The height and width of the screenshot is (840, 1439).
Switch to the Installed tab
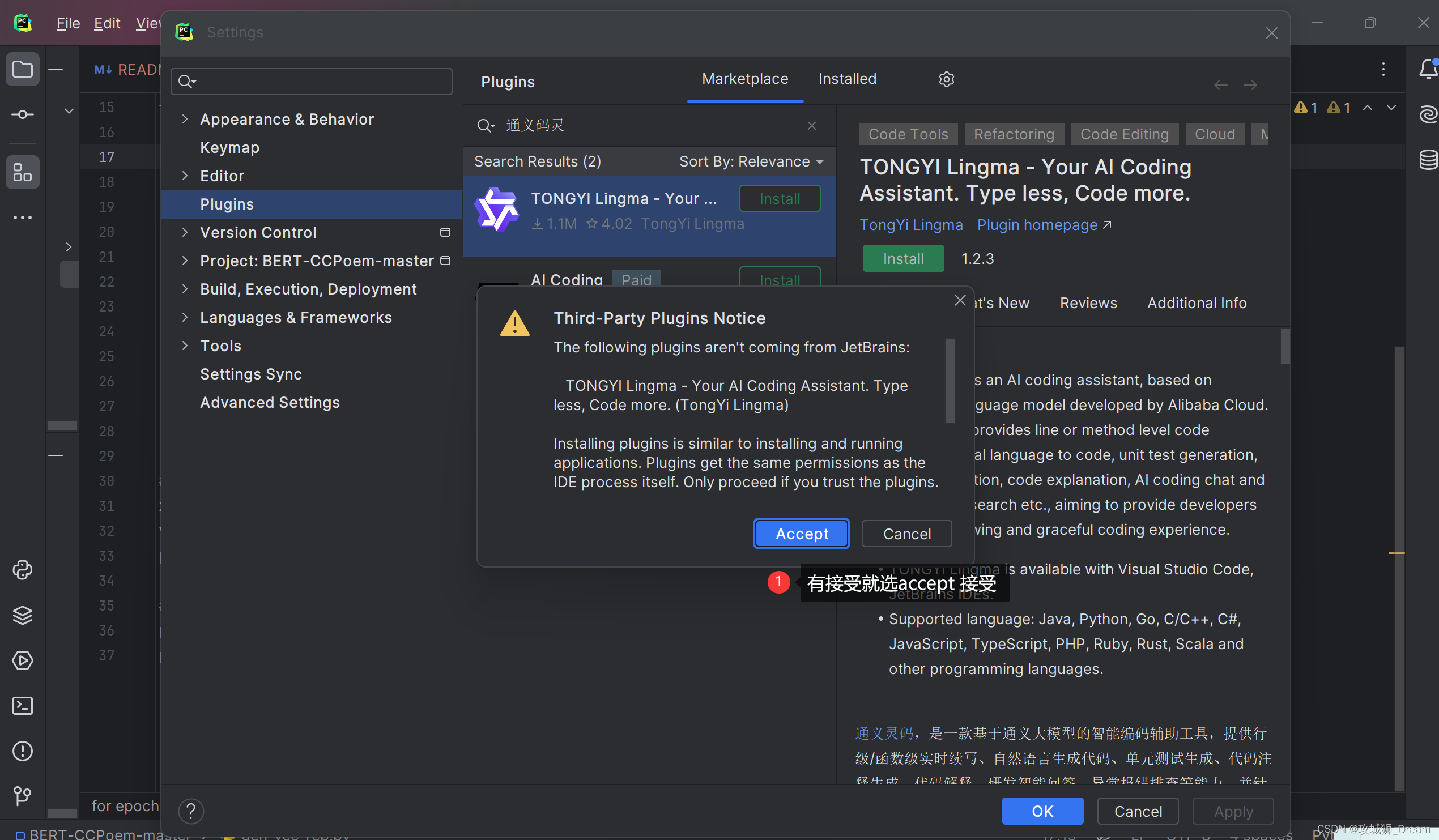click(847, 79)
